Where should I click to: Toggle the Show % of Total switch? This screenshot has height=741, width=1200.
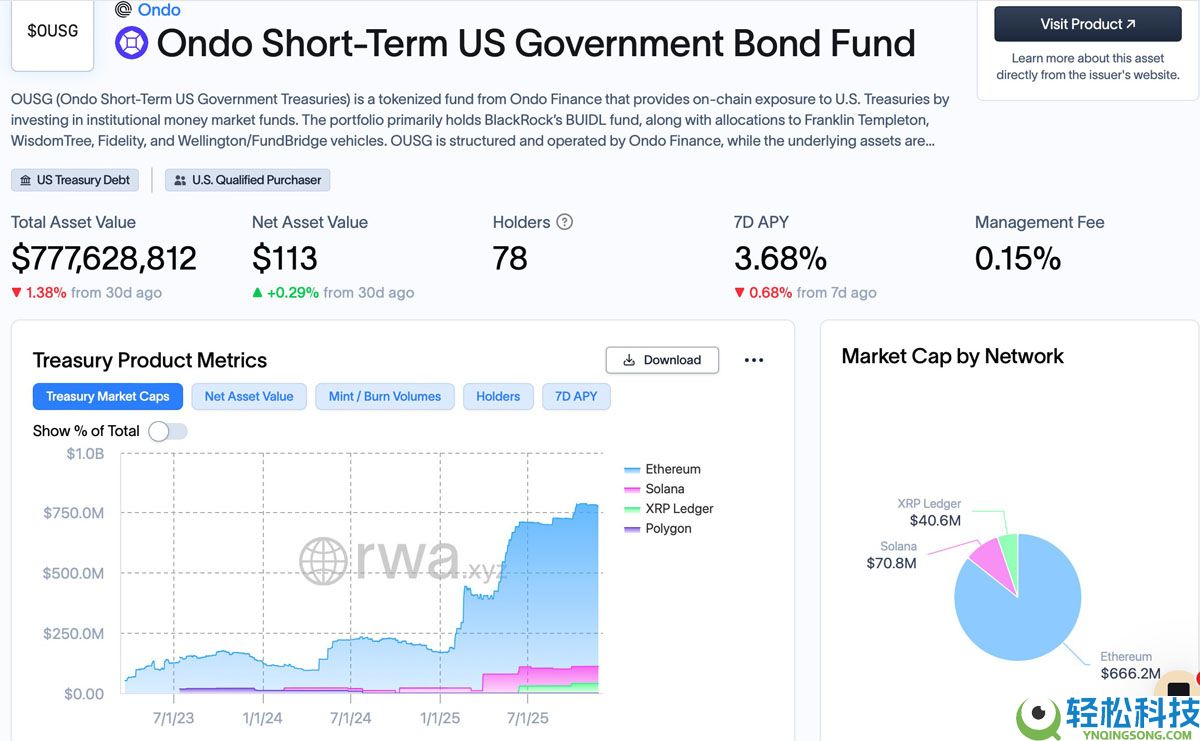(x=167, y=431)
